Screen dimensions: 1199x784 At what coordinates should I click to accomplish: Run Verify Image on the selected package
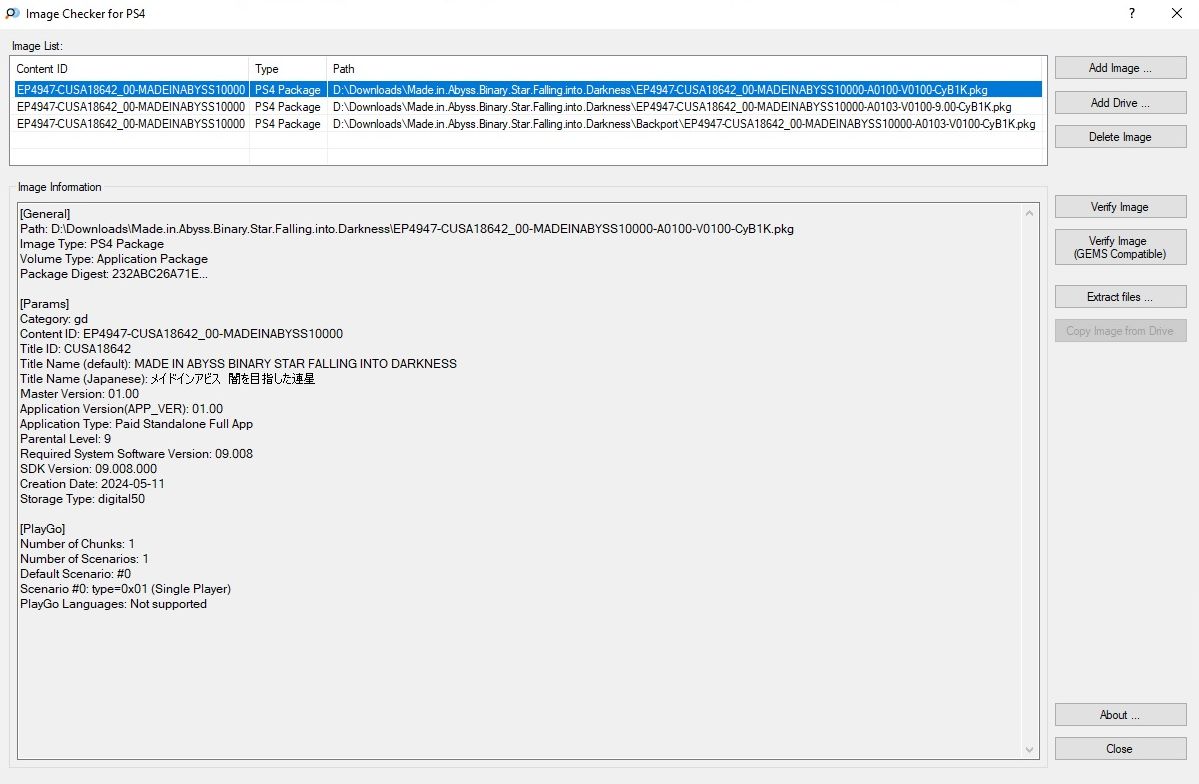pyautogui.click(x=1120, y=207)
